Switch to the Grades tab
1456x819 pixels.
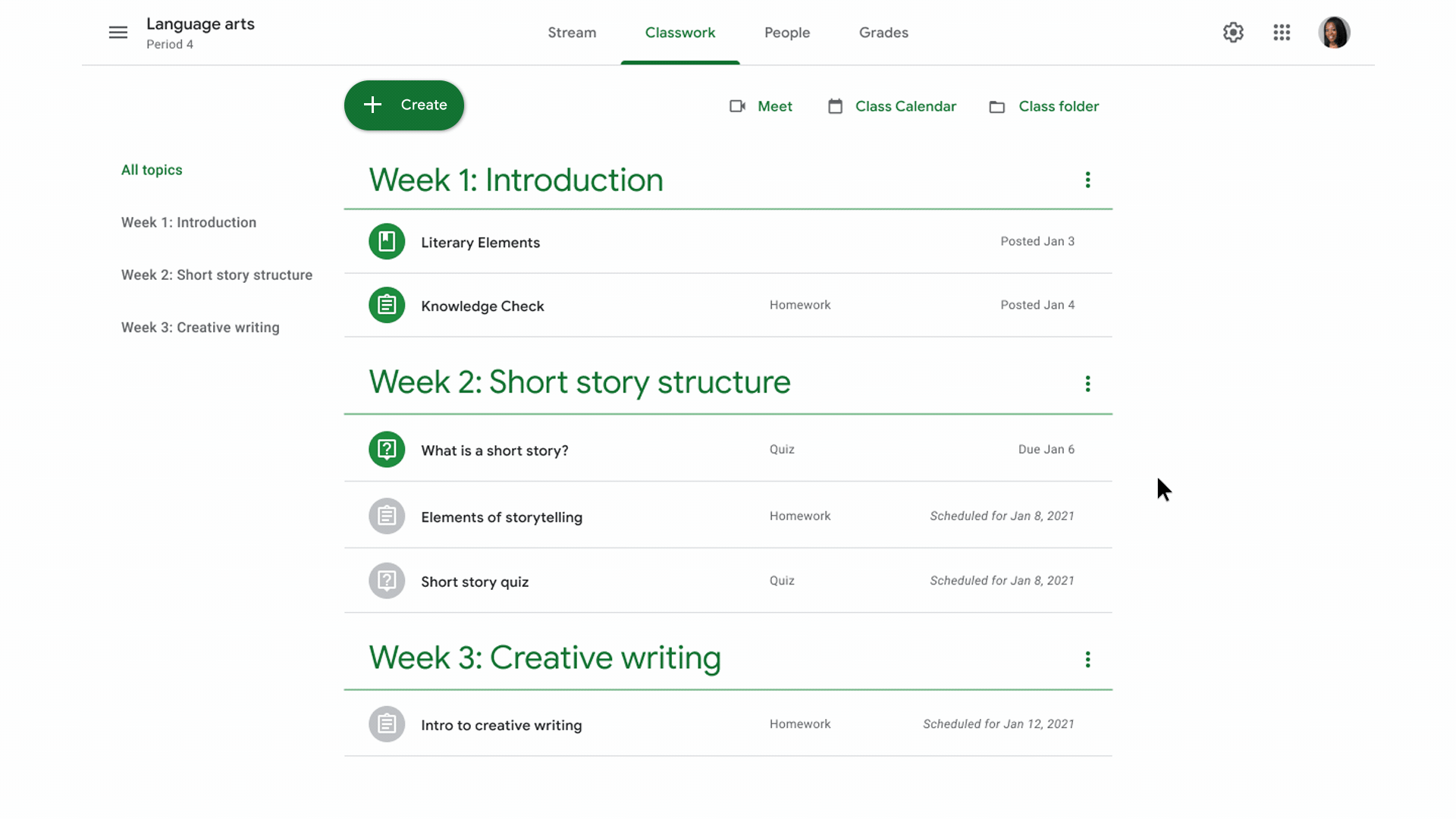883,32
